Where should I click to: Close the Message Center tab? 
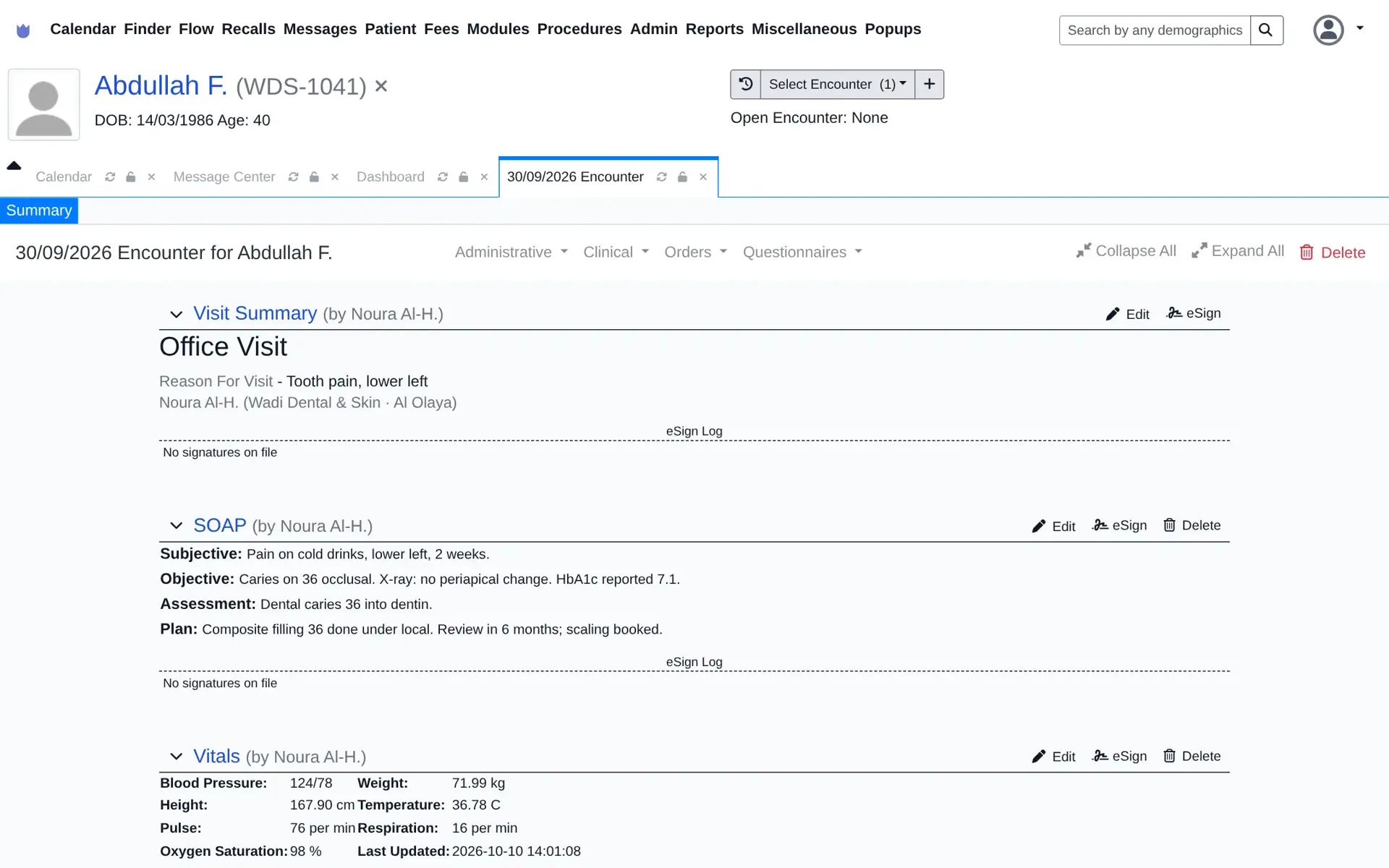pos(335,177)
